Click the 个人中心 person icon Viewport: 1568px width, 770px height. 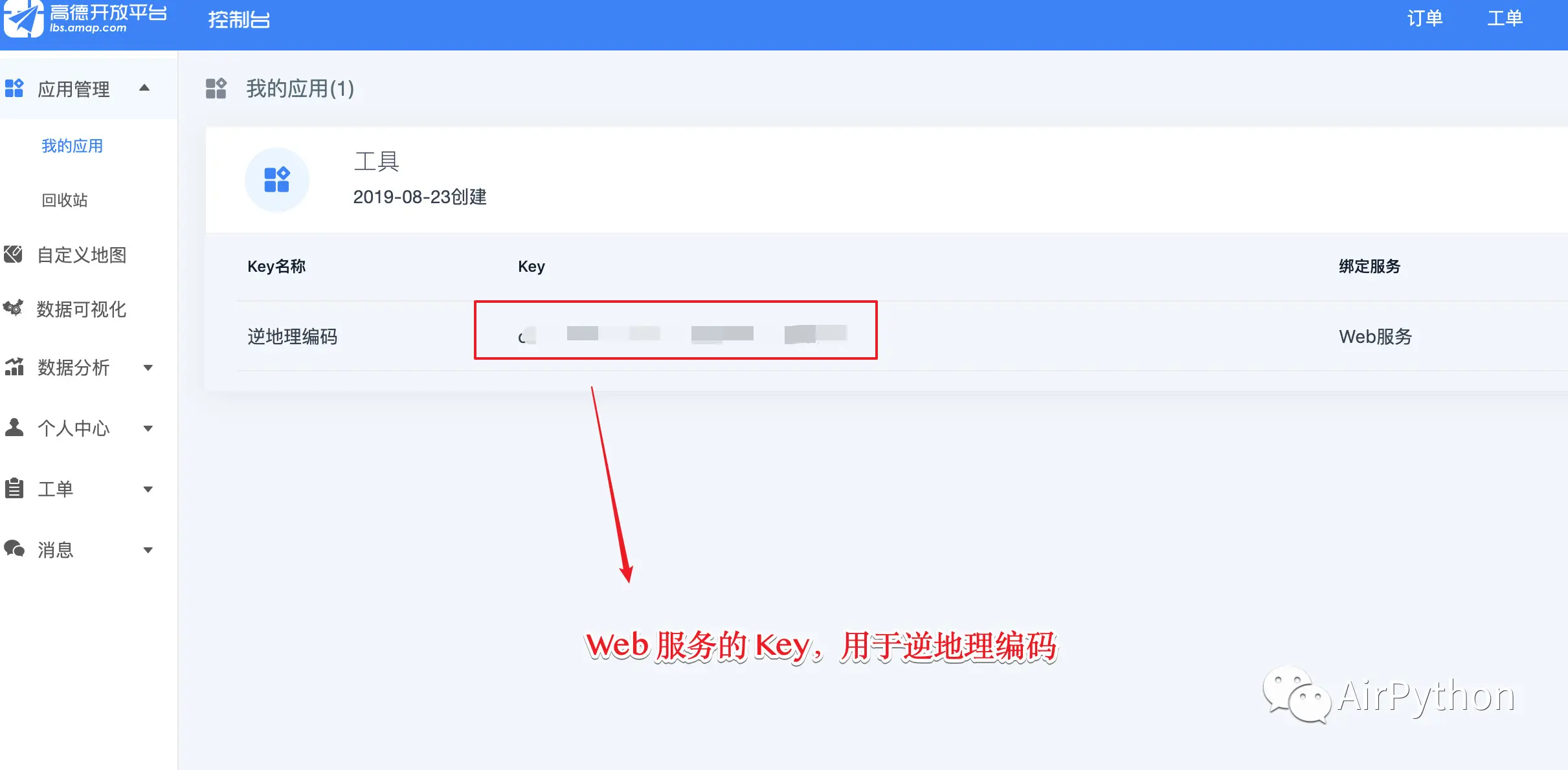14,427
